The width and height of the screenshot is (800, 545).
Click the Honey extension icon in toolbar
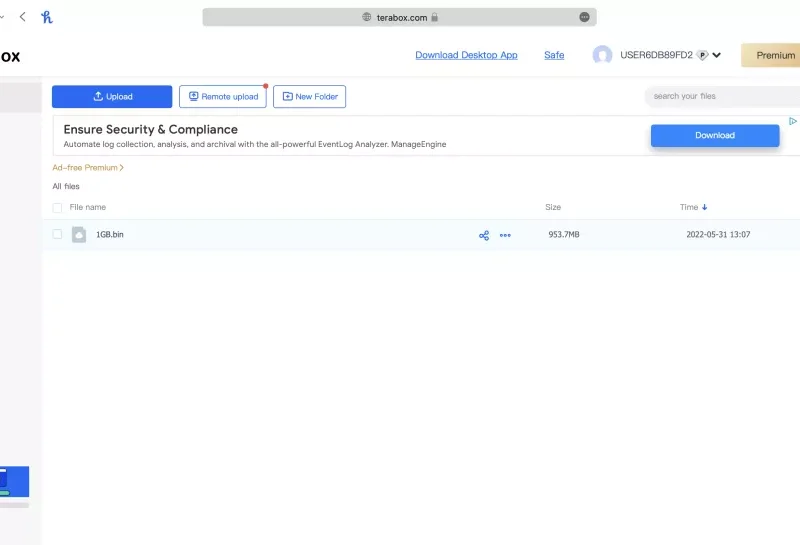[47, 17]
